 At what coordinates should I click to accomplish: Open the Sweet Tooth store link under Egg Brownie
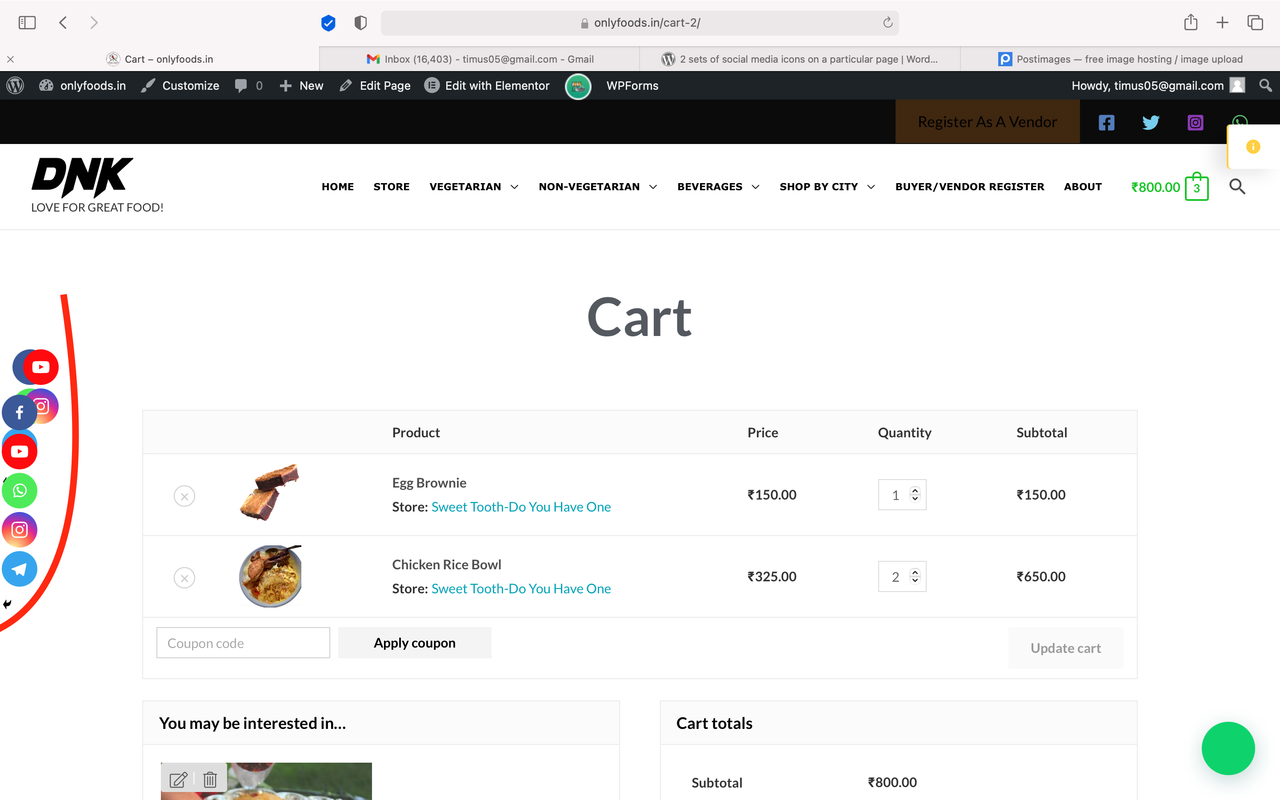pos(521,507)
